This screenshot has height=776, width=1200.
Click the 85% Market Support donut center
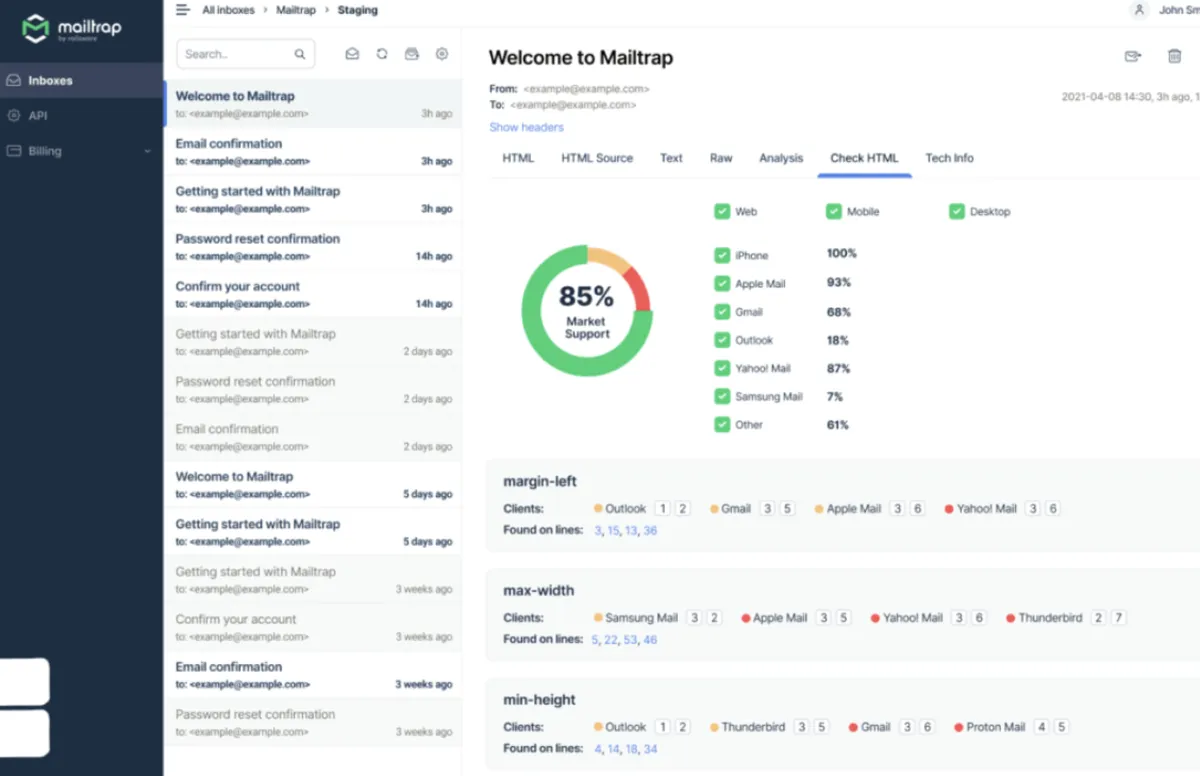pos(587,310)
